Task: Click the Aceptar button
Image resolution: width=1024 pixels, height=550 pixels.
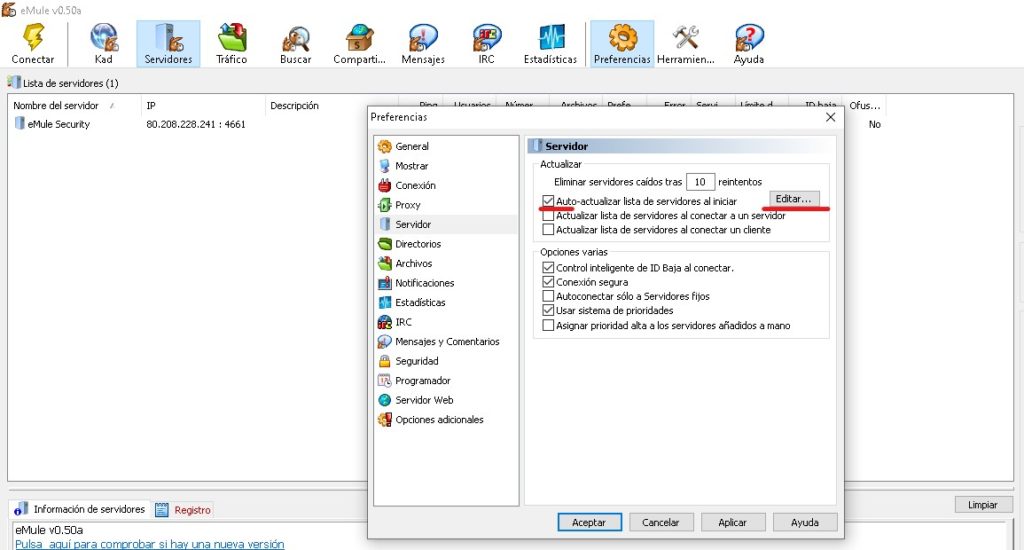Action: [x=589, y=523]
